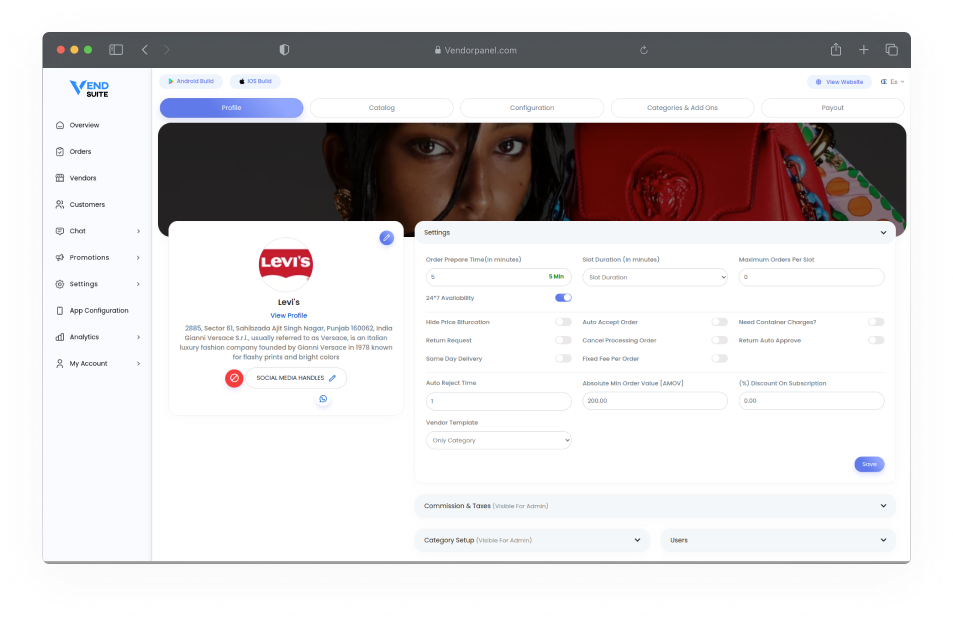This screenshot has width=953, height=618.
Task: Open the Vendor Template dropdown
Action: [x=498, y=440]
